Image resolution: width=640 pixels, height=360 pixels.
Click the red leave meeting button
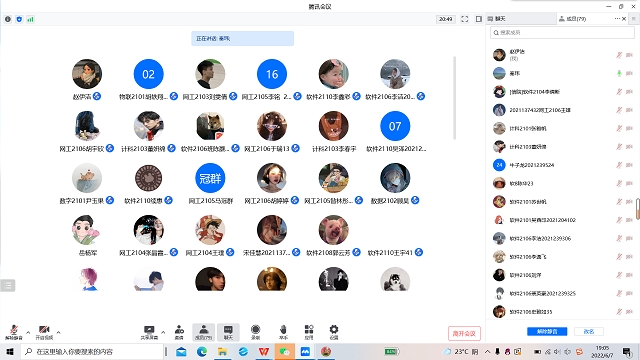point(464,333)
